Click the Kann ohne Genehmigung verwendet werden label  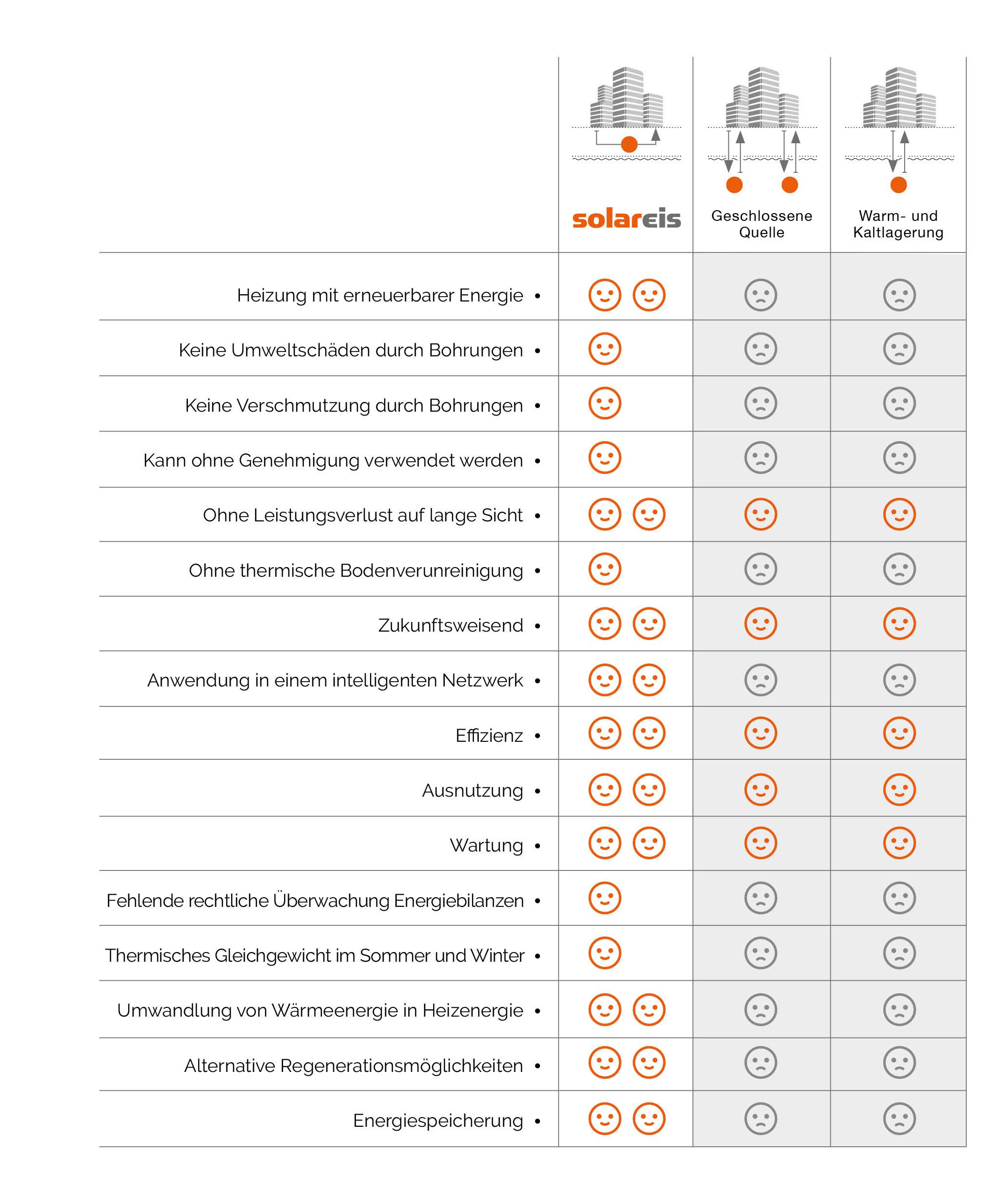333,460
